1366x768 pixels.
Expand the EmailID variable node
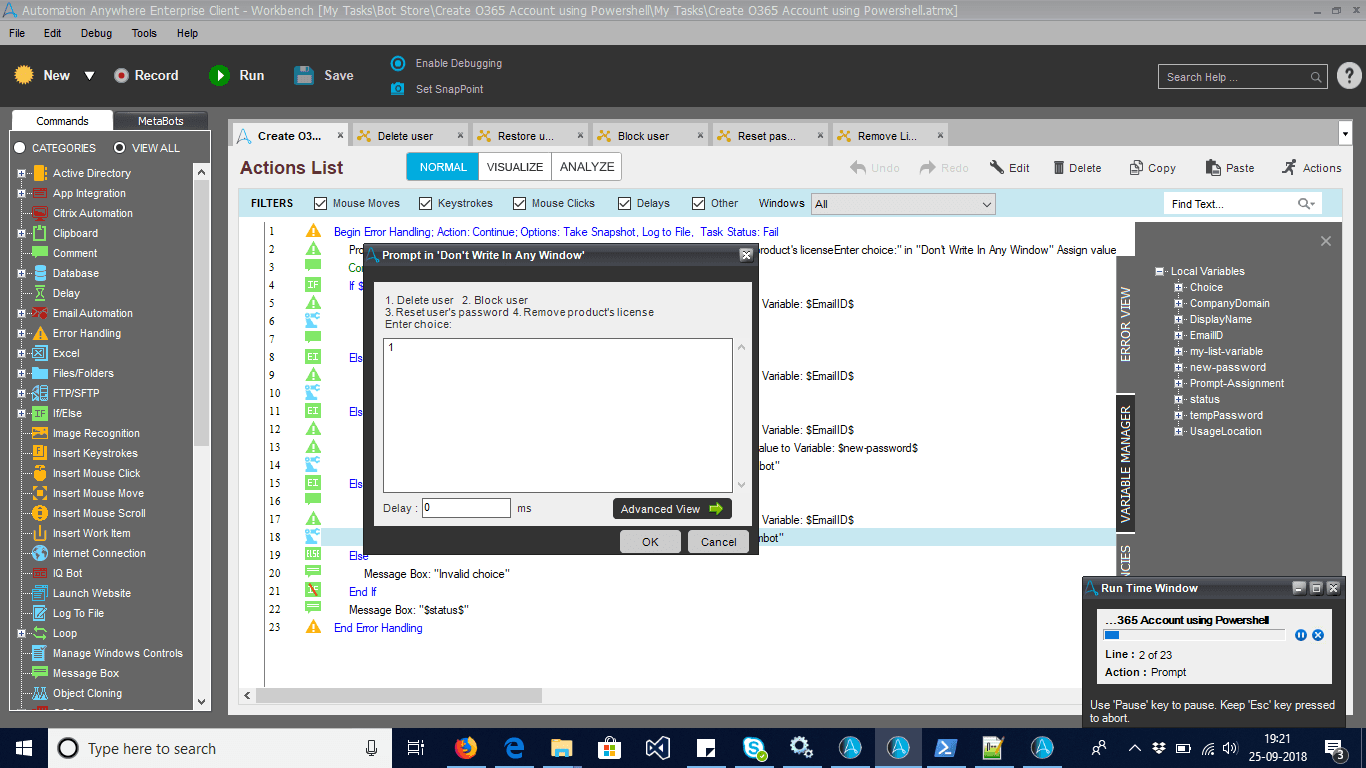point(1179,335)
